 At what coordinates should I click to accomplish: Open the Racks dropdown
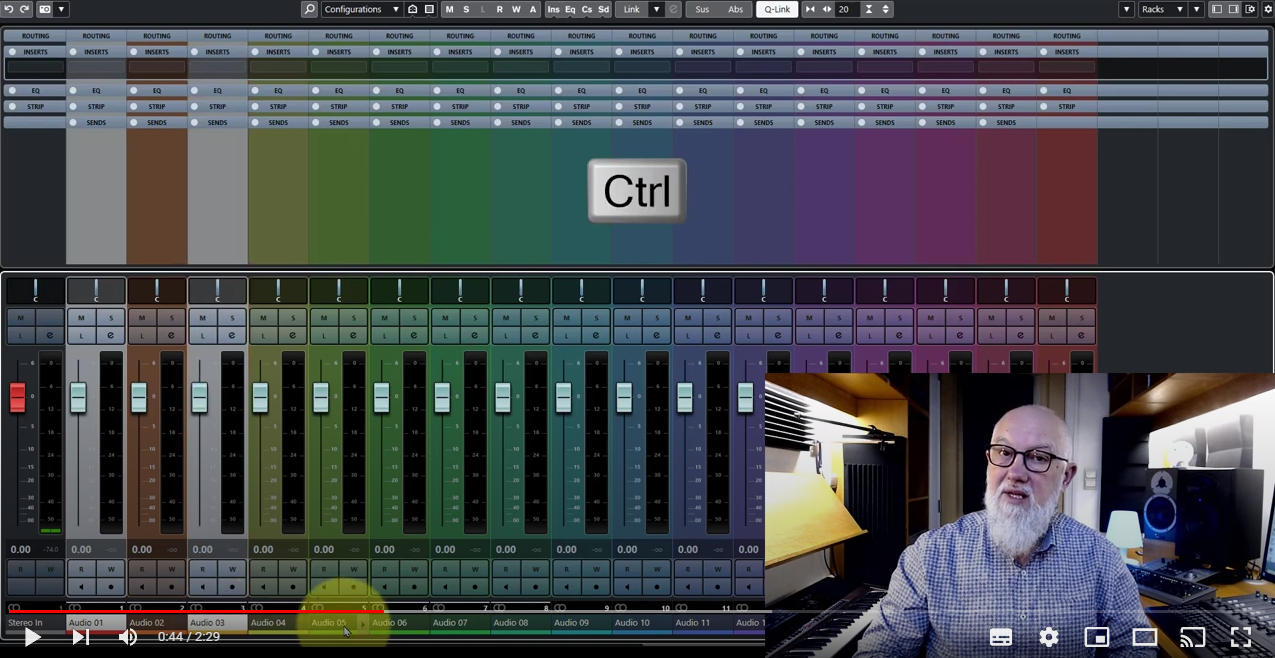coord(1163,9)
